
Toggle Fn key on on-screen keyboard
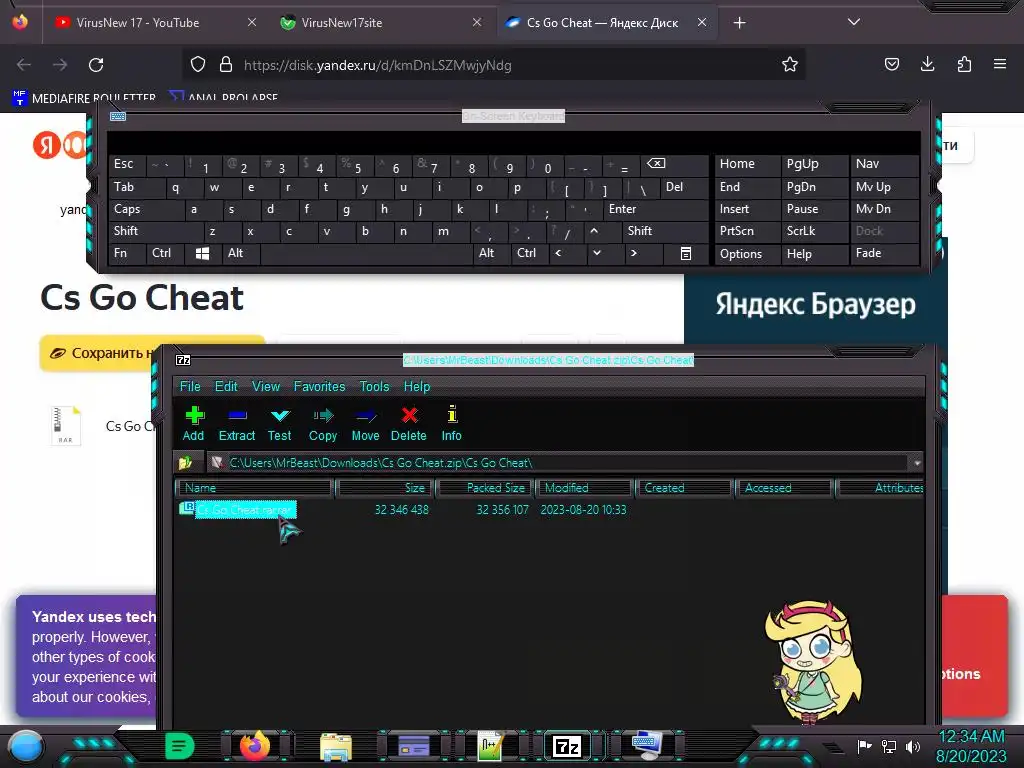[x=127, y=253]
